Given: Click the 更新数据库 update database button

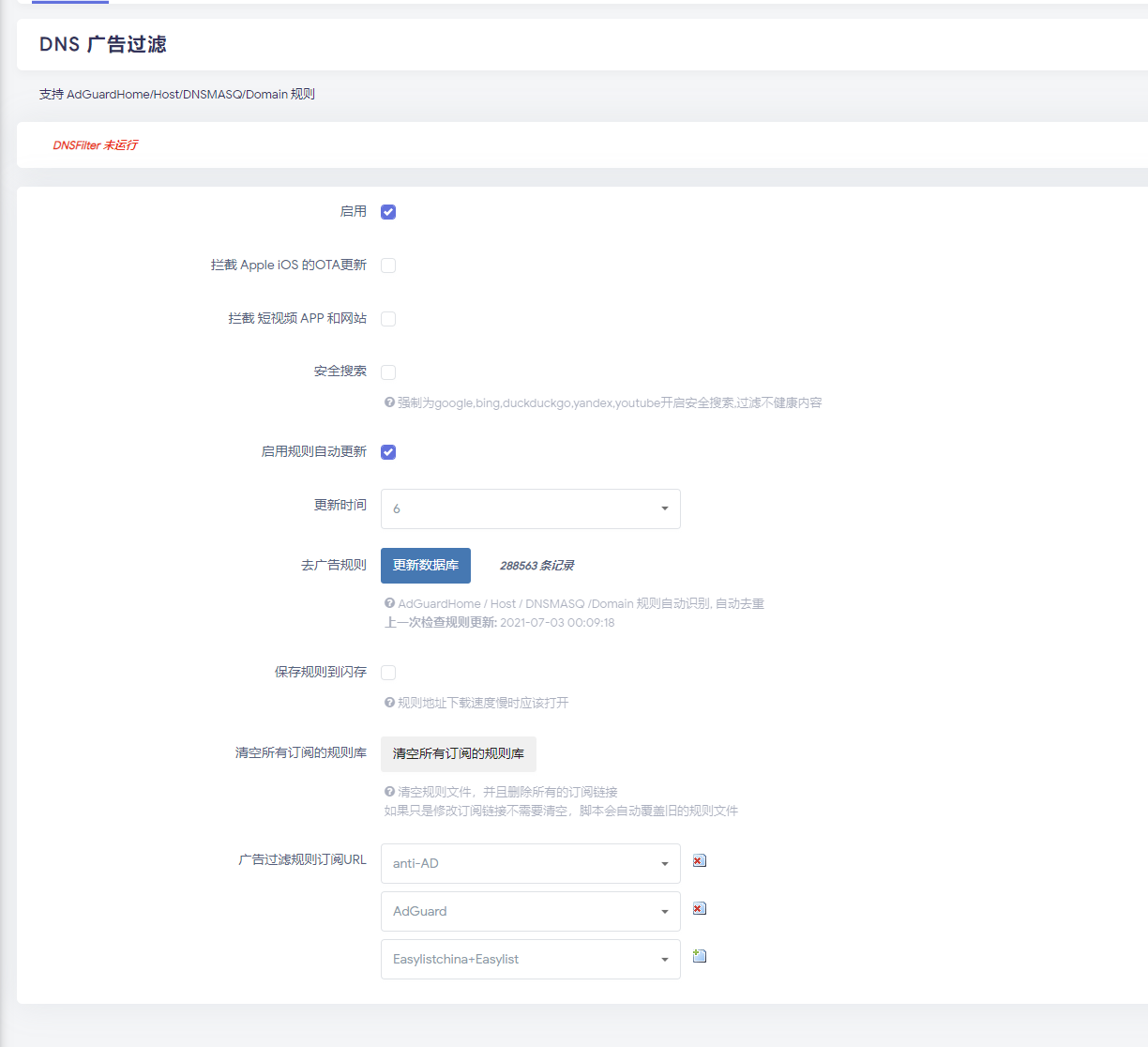Looking at the screenshot, I should [425, 565].
